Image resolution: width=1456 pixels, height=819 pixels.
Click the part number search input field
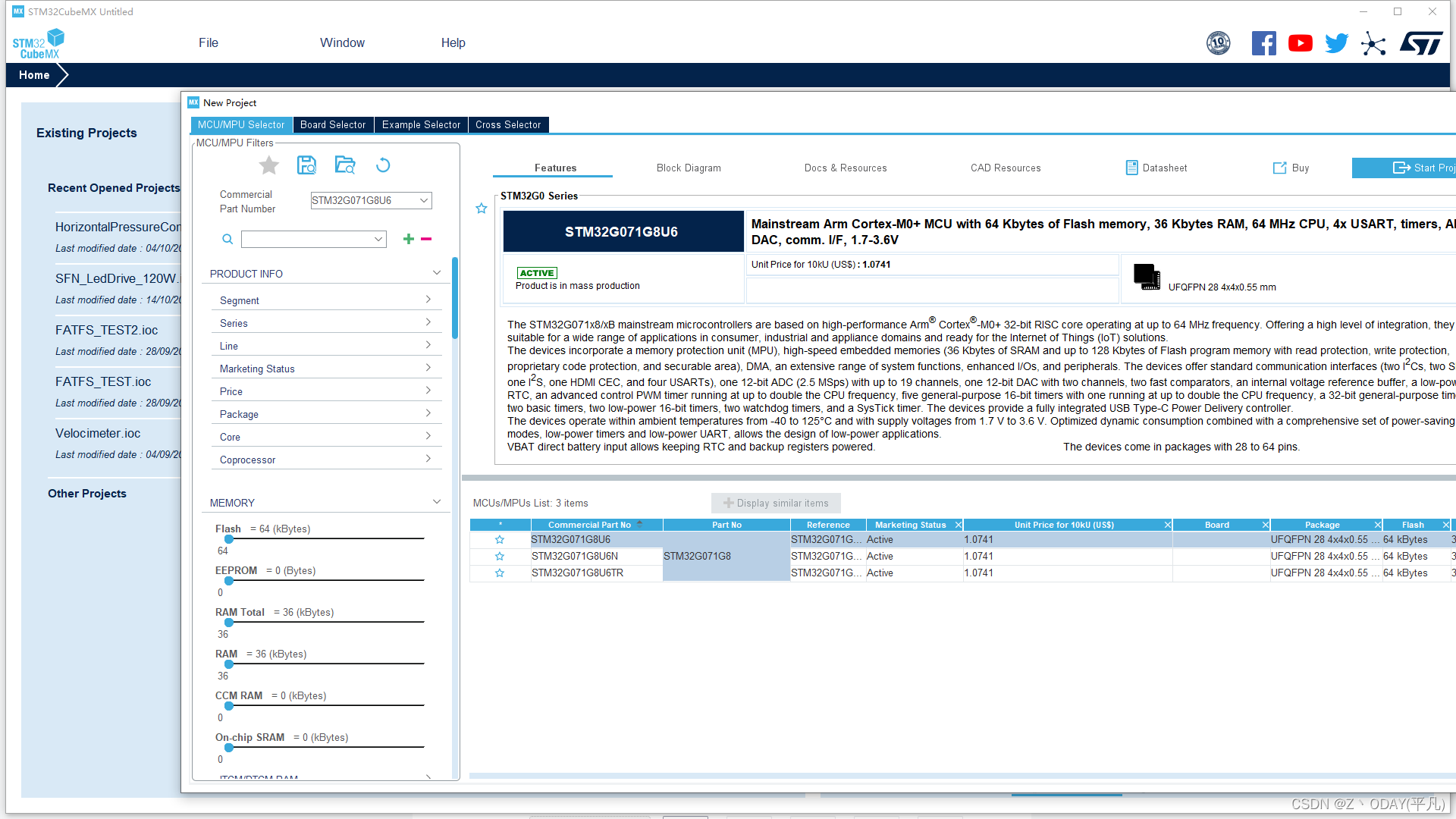coord(307,240)
